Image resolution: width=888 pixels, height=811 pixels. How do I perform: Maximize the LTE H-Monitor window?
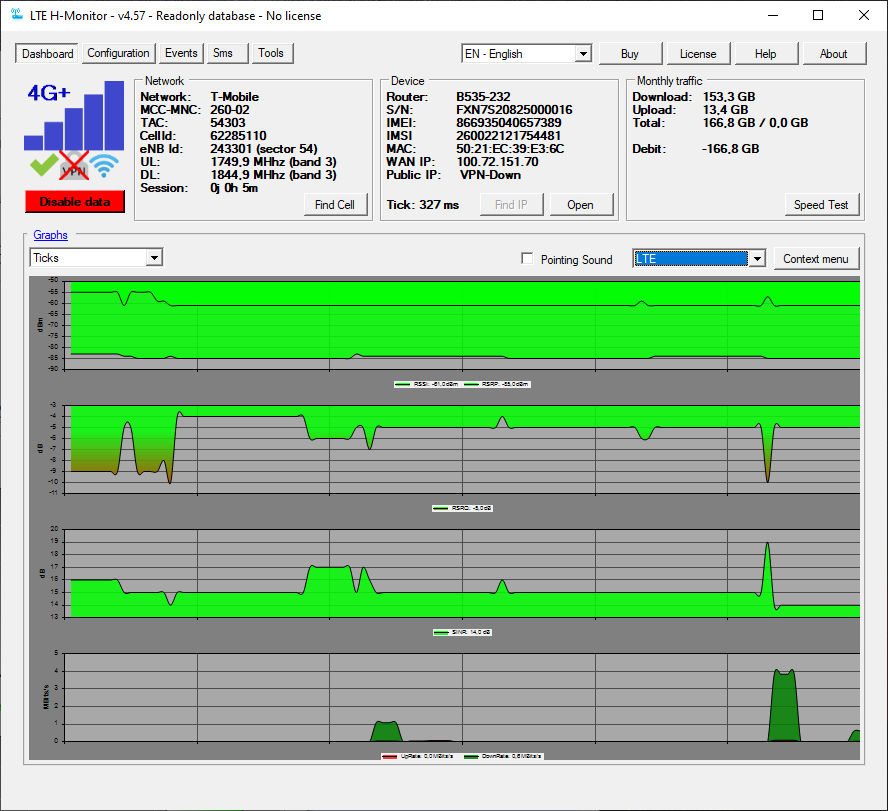click(x=818, y=15)
